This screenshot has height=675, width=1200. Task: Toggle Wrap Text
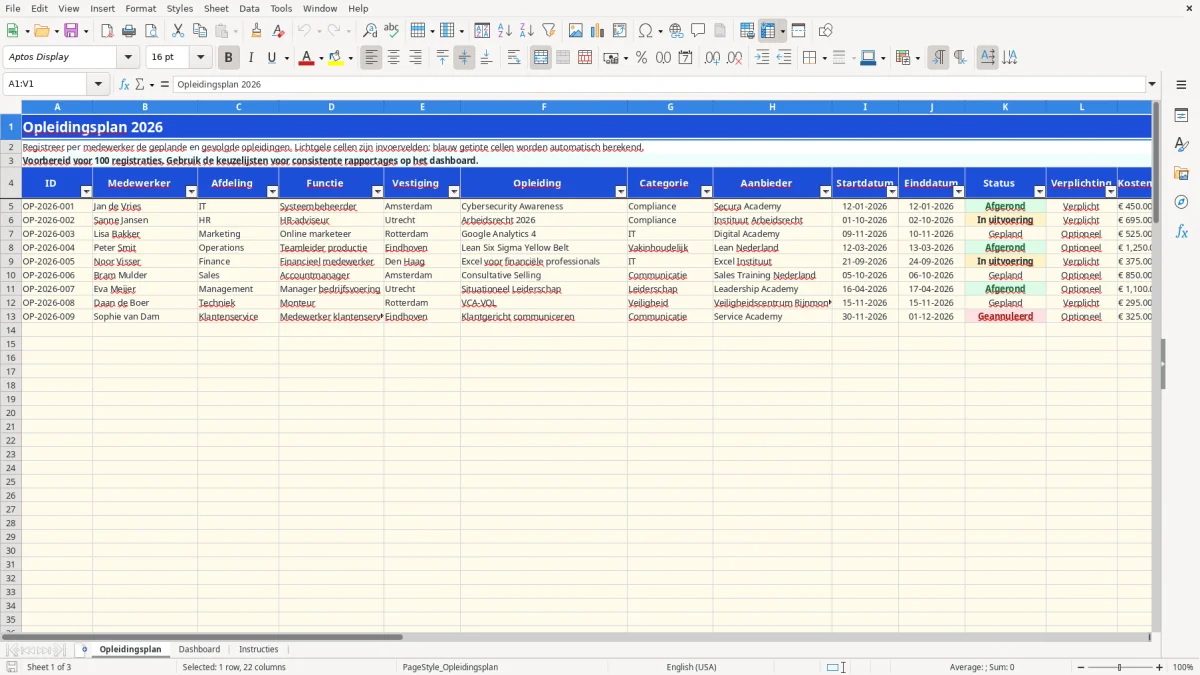[514, 58]
